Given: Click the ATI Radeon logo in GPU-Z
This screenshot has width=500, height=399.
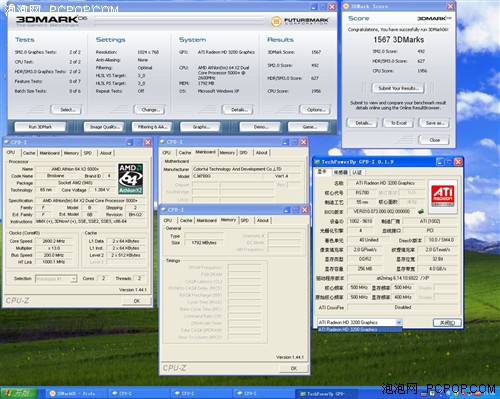Looking at the screenshot, I should click(443, 196).
